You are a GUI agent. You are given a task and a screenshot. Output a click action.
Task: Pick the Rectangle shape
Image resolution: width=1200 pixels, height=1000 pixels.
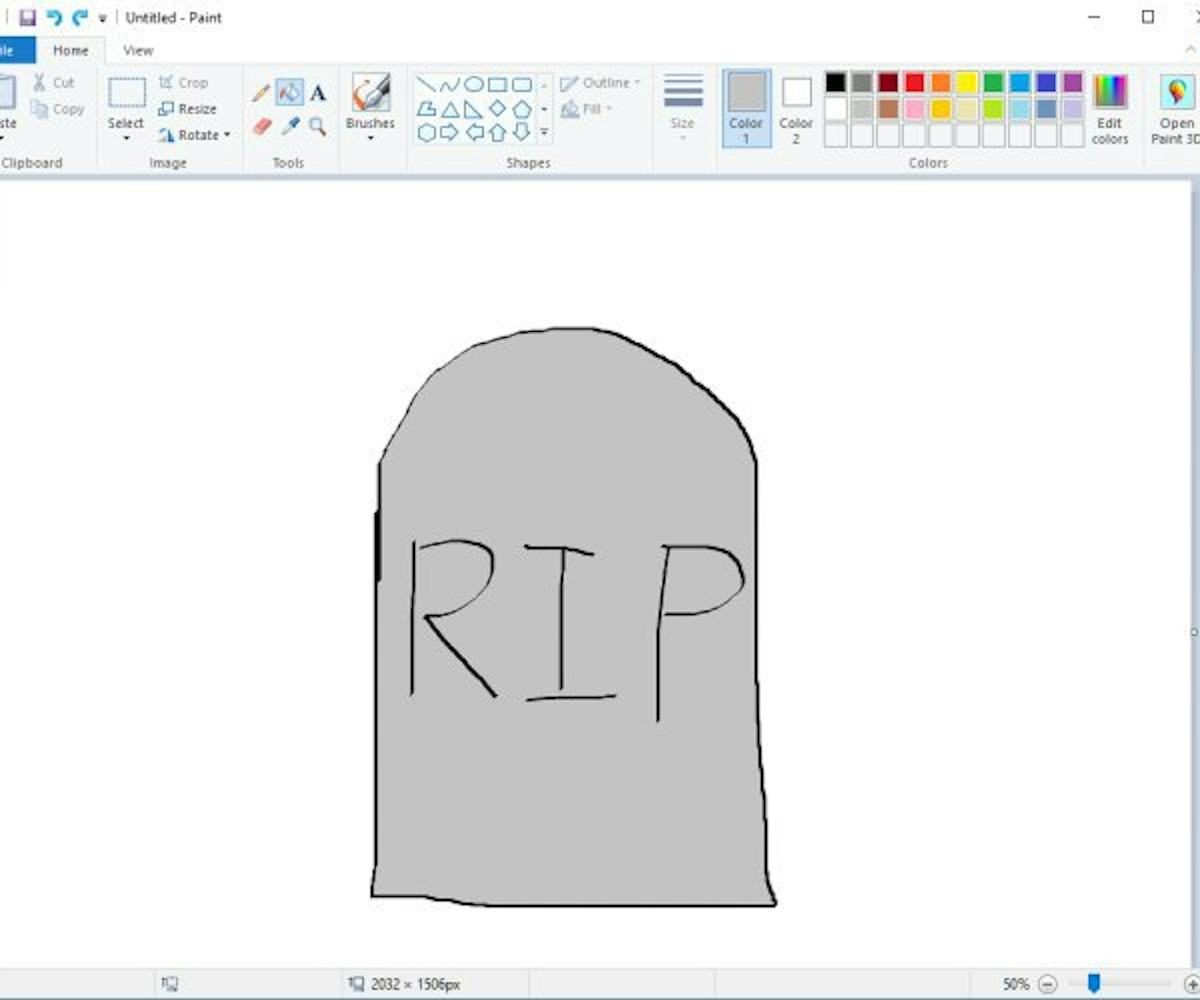[498, 84]
